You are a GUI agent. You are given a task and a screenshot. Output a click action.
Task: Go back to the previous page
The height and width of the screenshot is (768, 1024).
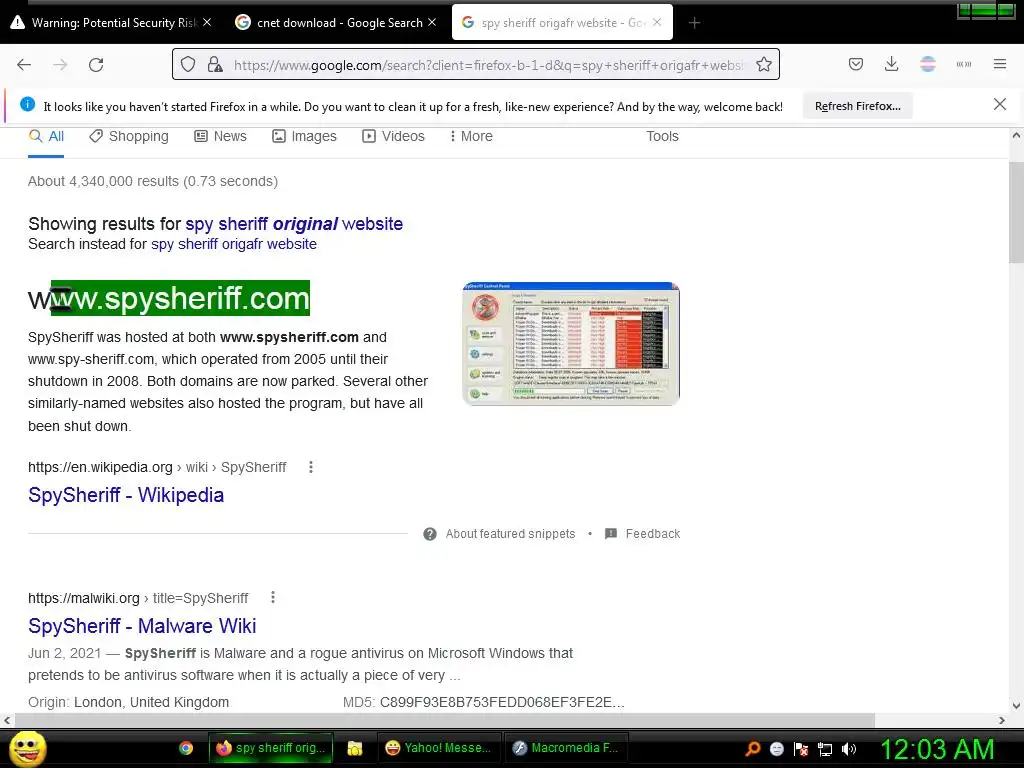coord(24,65)
